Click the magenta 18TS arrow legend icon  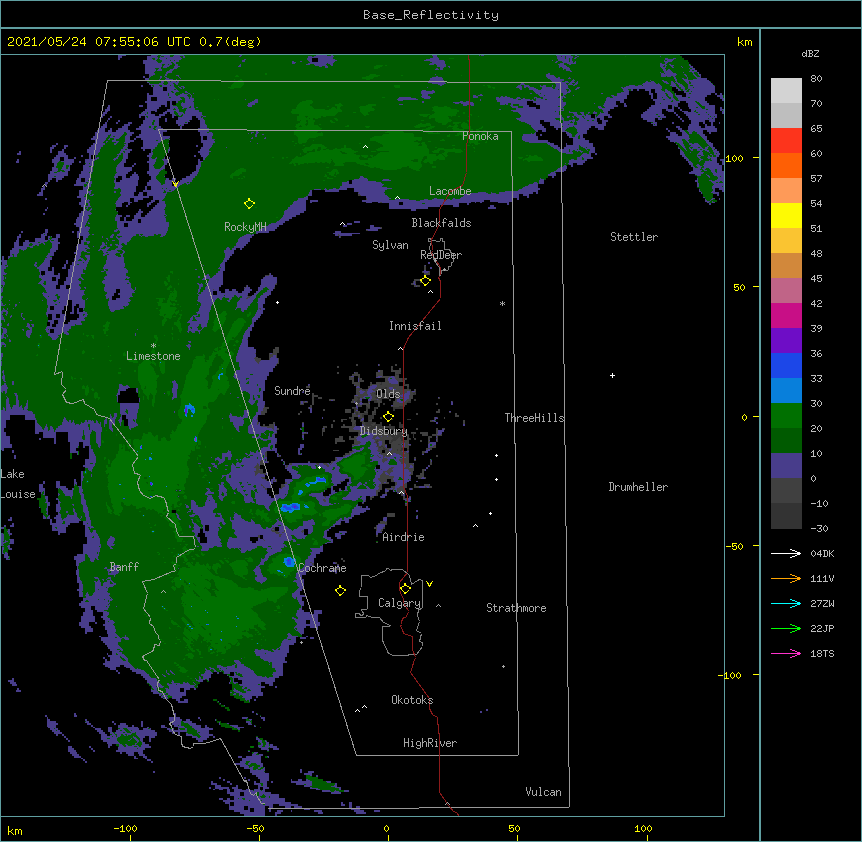tap(786, 653)
